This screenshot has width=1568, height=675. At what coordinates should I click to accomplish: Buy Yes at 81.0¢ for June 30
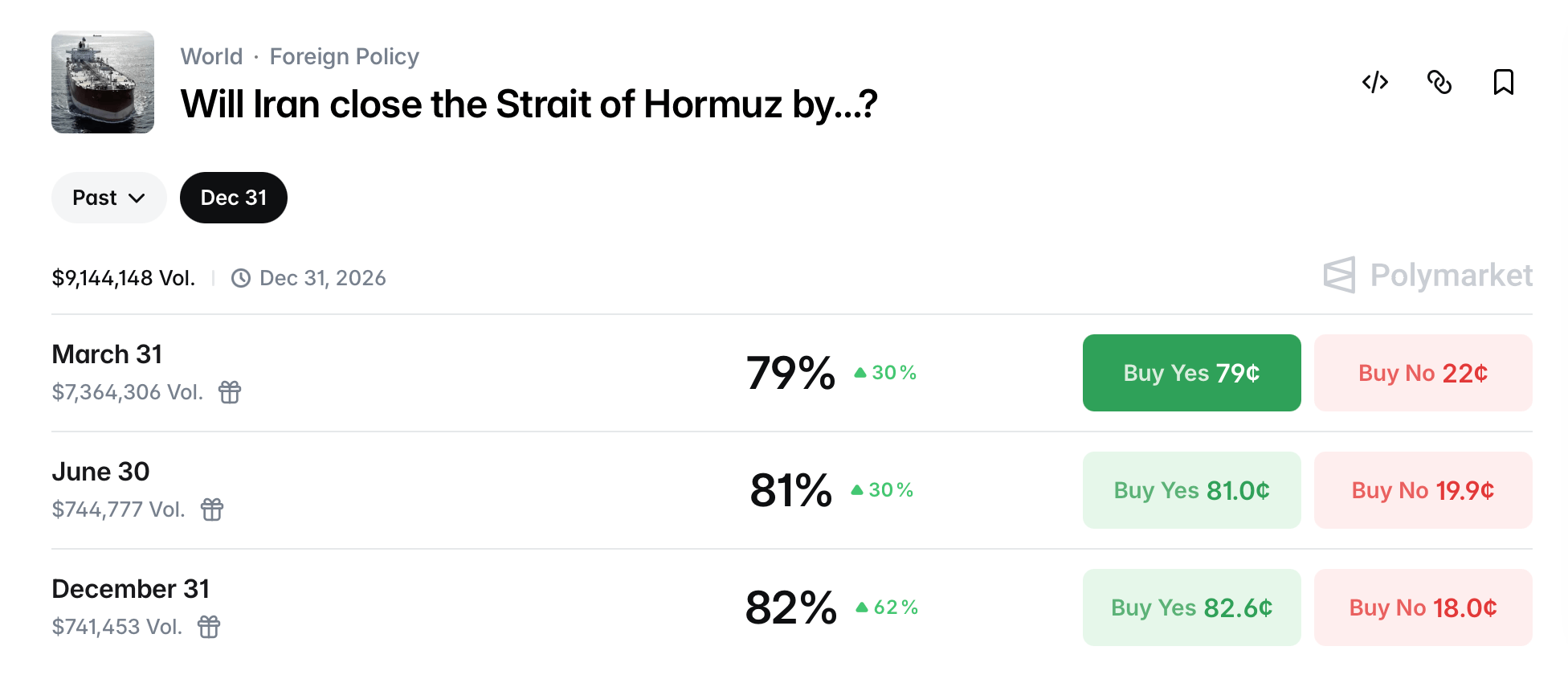[x=1191, y=490]
